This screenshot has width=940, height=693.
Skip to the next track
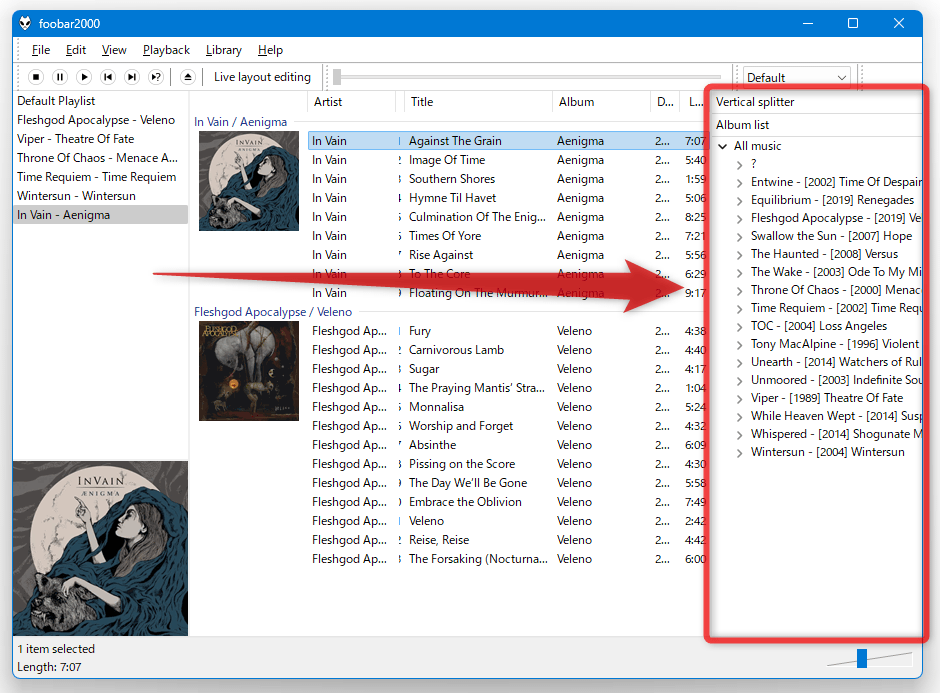click(x=132, y=77)
